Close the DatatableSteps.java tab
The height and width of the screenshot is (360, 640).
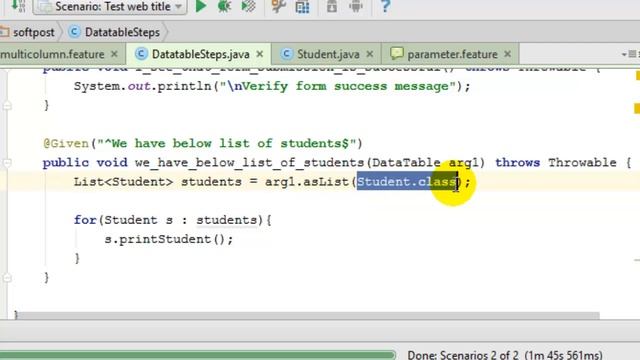pyautogui.click(x=260, y=54)
